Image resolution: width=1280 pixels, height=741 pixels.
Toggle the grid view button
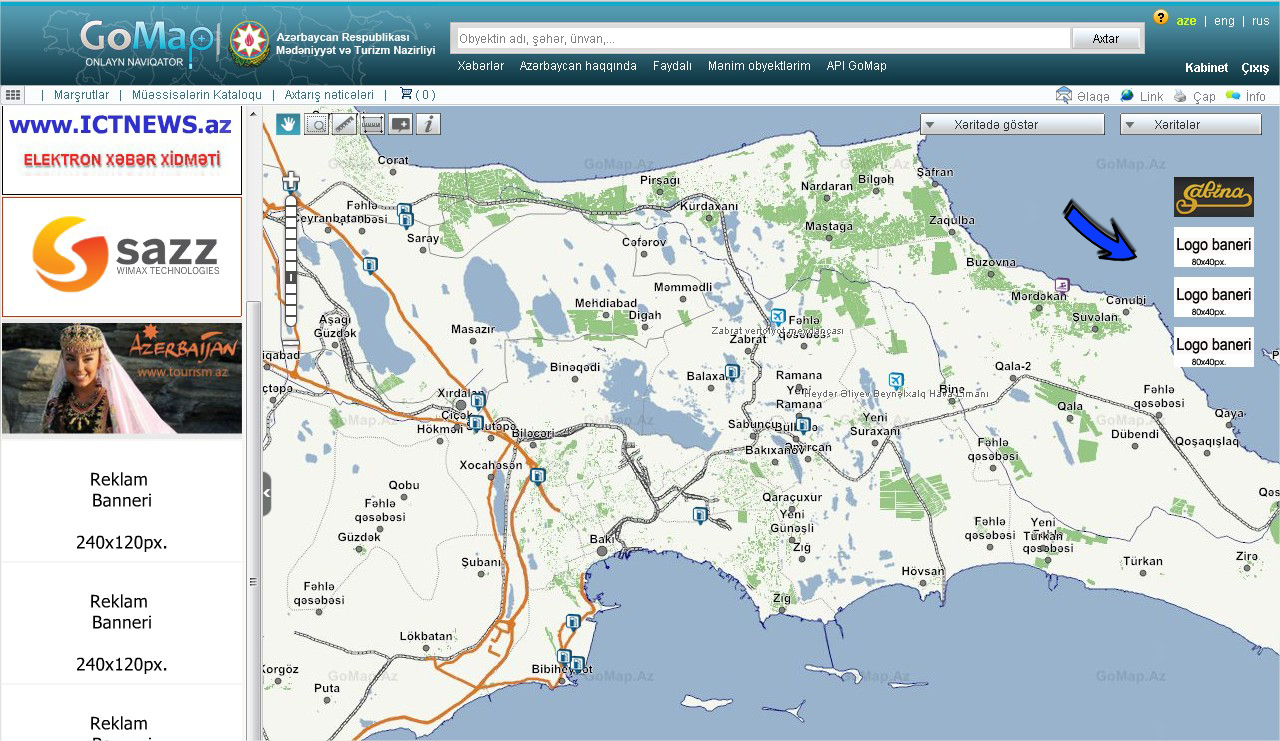point(13,95)
